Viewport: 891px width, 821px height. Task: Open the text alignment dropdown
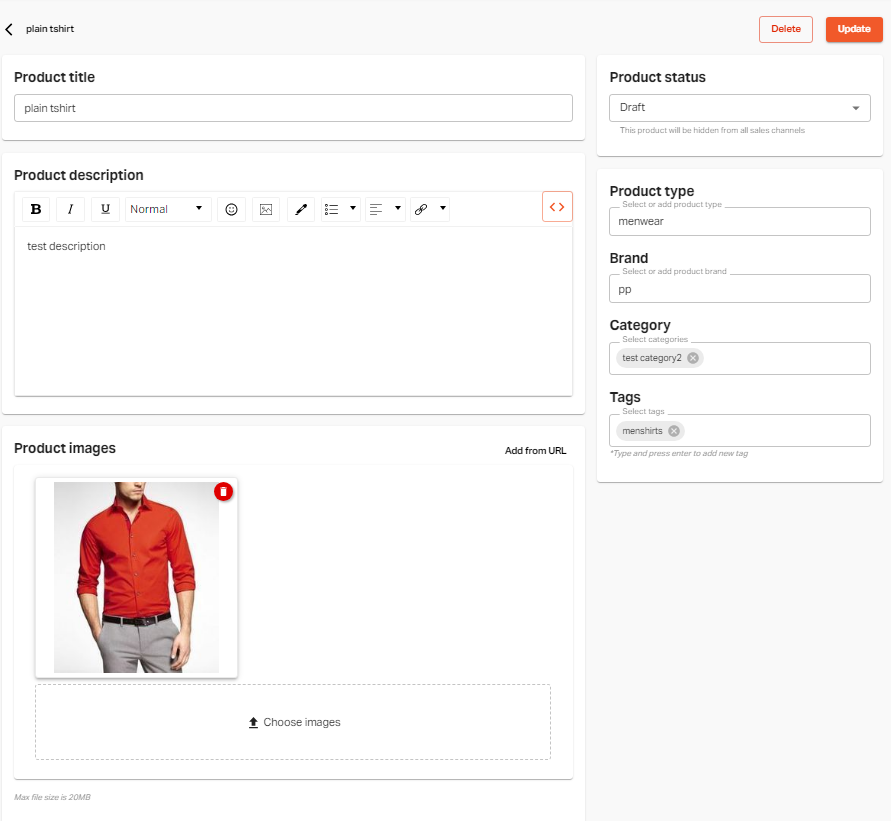click(385, 209)
